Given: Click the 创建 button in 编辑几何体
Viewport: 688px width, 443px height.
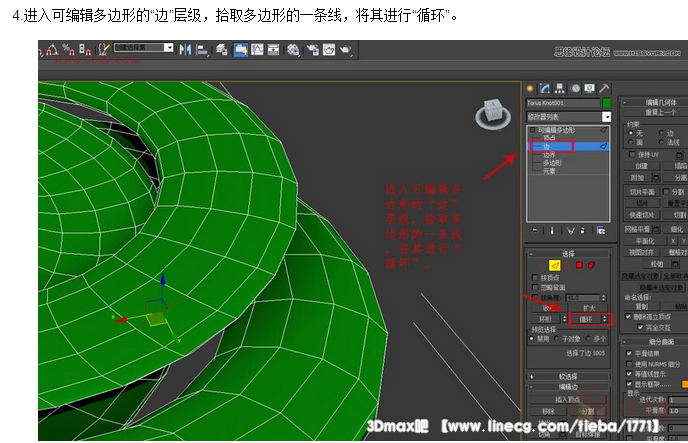Looking at the screenshot, I should (642, 166).
